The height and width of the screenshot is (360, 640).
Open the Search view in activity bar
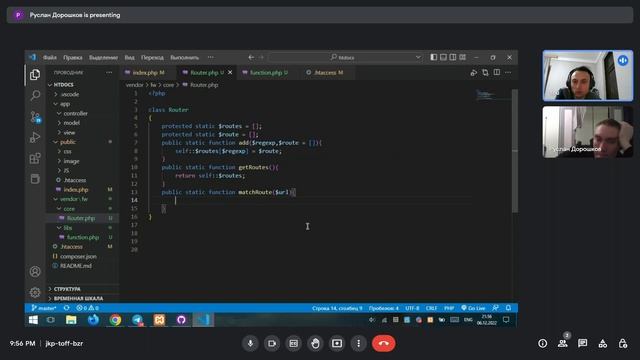(35, 96)
